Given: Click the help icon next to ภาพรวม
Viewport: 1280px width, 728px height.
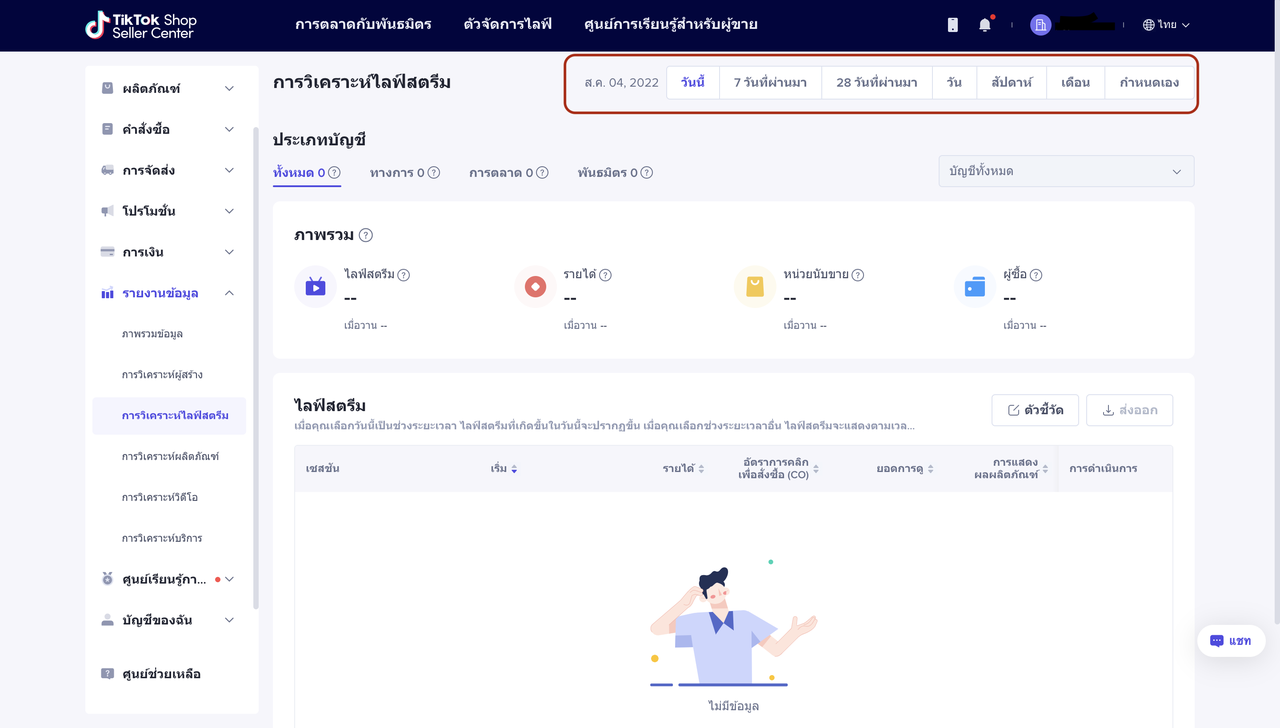Looking at the screenshot, I should [366, 235].
